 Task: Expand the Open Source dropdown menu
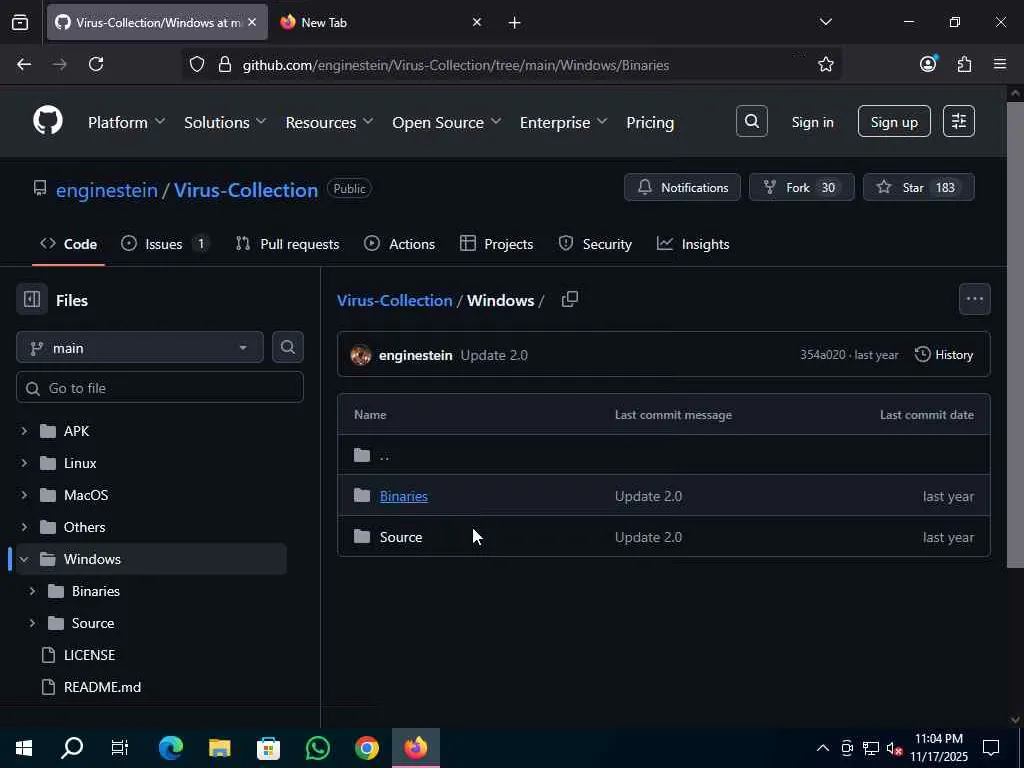tap(447, 123)
